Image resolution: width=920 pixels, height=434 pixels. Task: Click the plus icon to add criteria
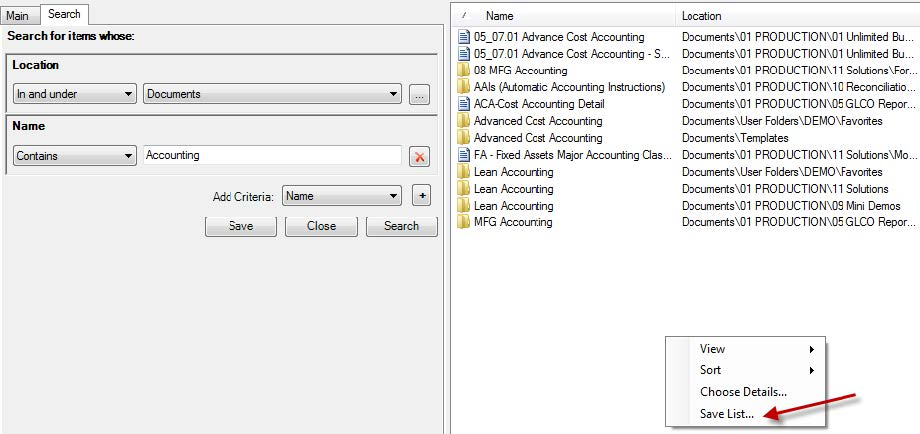tap(421, 196)
